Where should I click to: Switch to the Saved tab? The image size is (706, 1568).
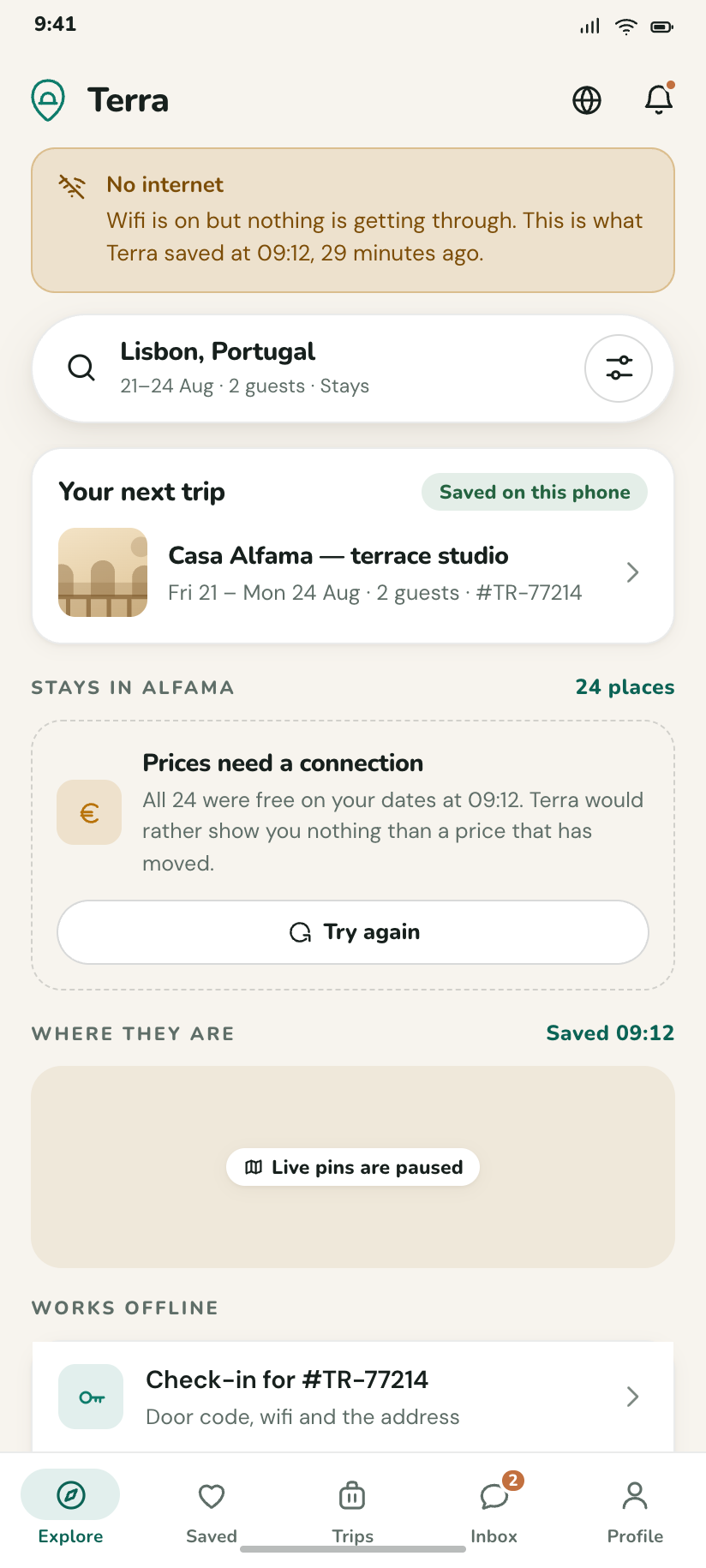(x=212, y=1511)
